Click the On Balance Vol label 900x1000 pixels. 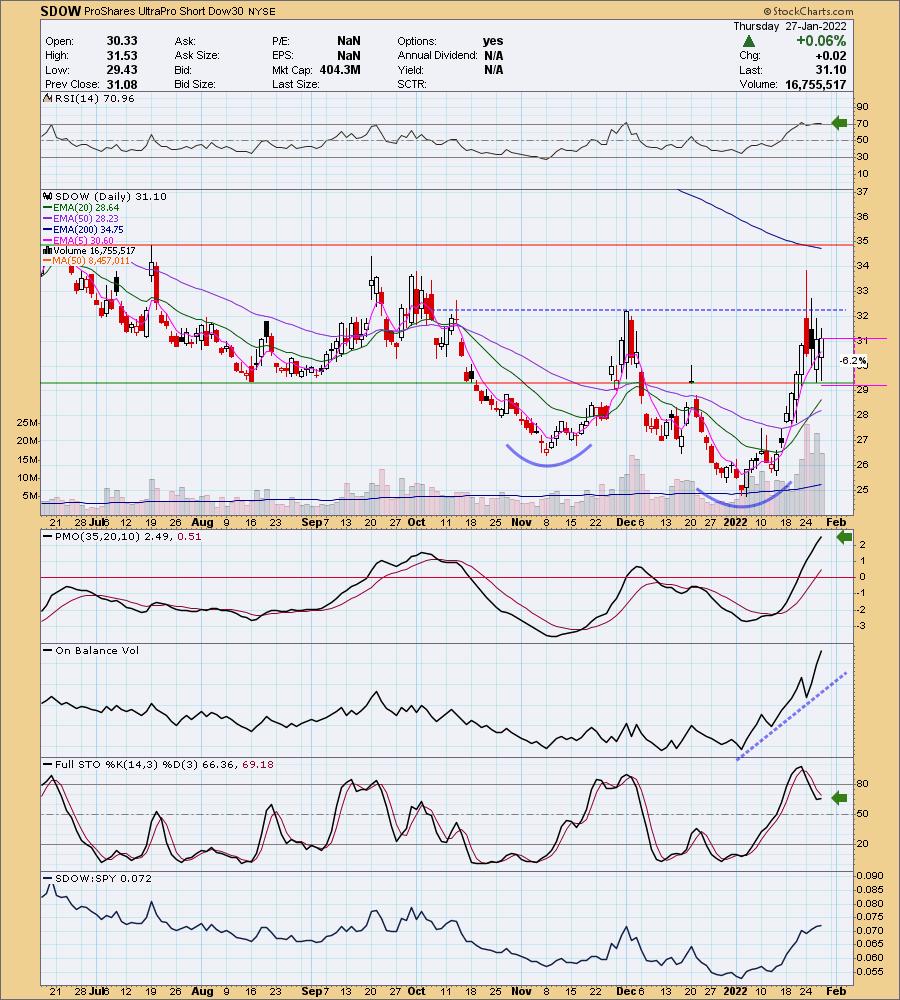pos(96,651)
